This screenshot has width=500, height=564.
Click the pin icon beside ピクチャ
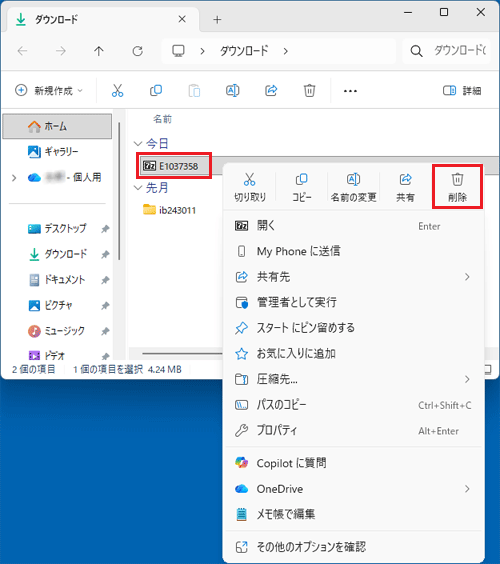coord(105,306)
